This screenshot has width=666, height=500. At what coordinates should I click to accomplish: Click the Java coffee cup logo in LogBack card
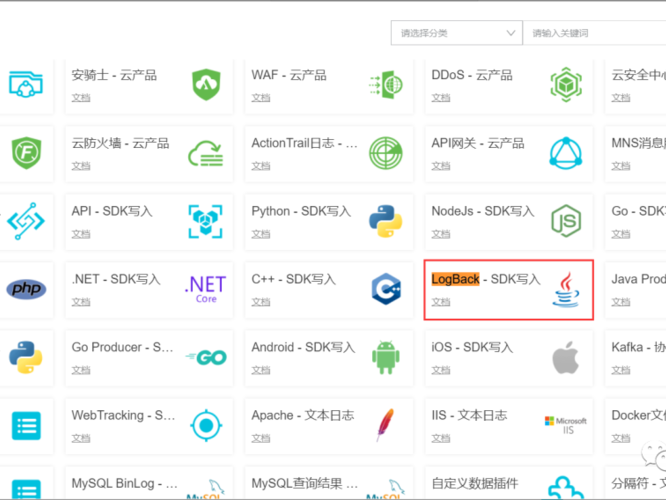pyautogui.click(x=566, y=289)
